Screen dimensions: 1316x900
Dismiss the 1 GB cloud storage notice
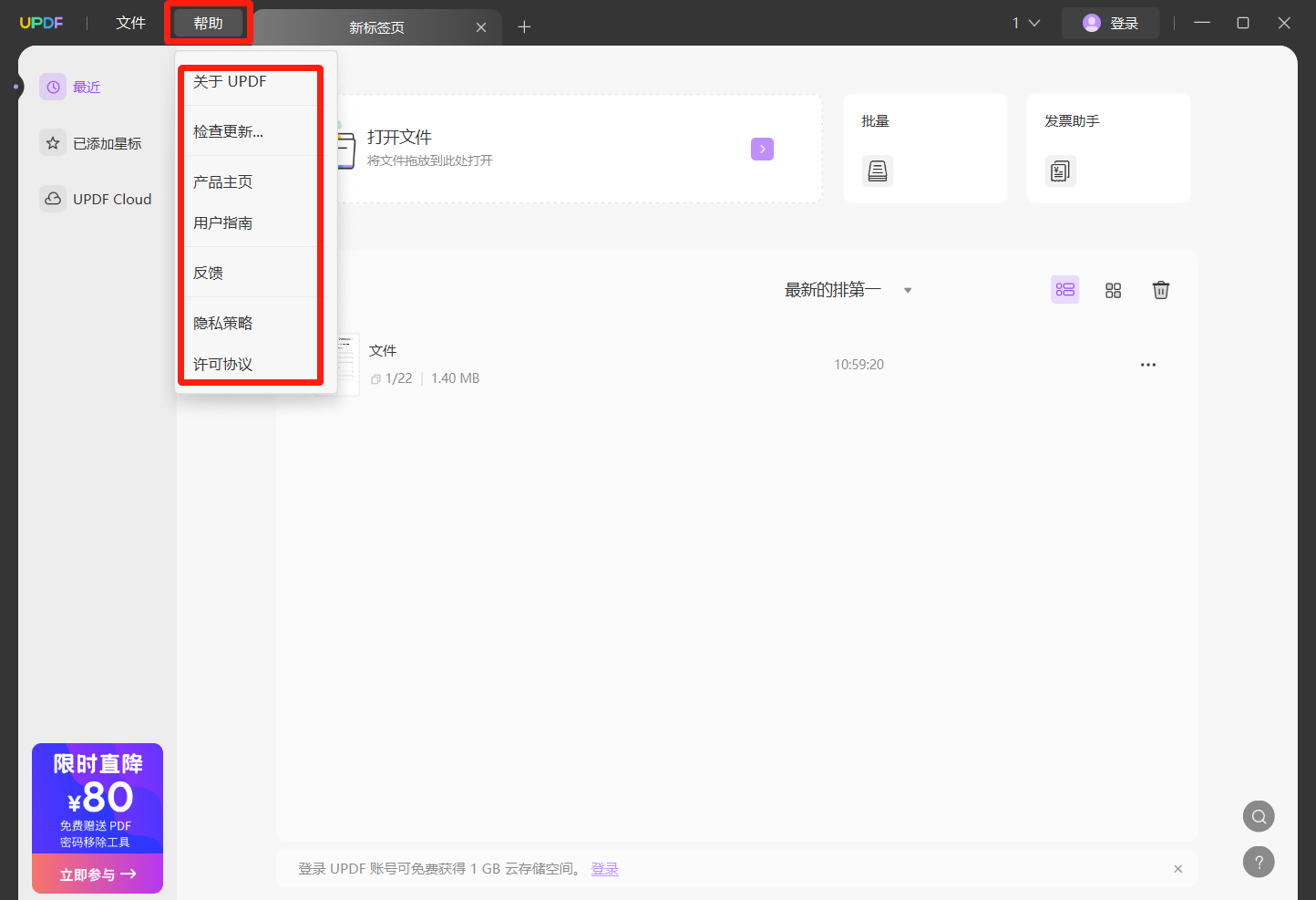(1178, 869)
